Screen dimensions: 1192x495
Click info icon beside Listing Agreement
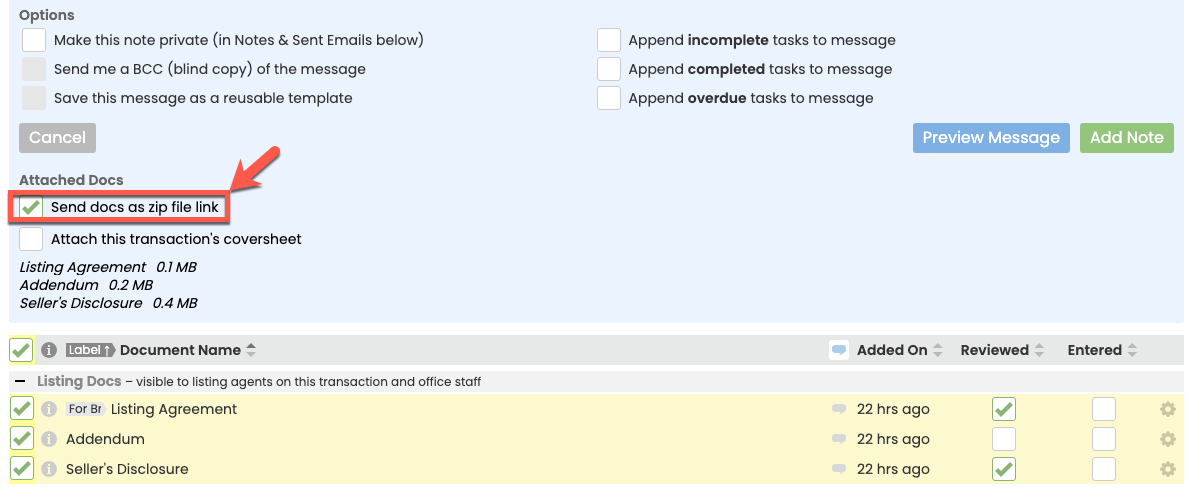point(49,409)
